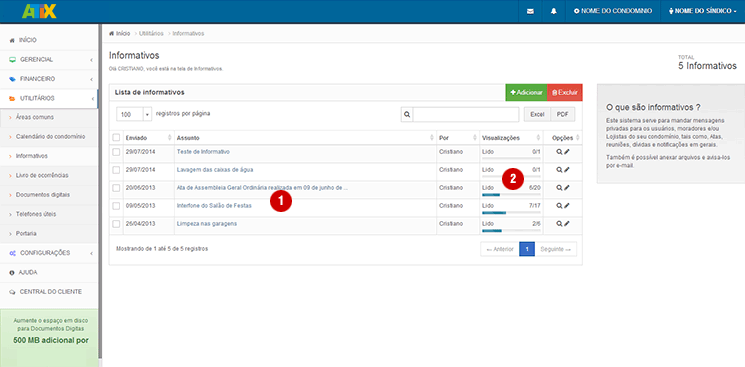
Task: Expand the GERENCIAL sidebar menu arrow
Action: pyautogui.click(x=91, y=60)
